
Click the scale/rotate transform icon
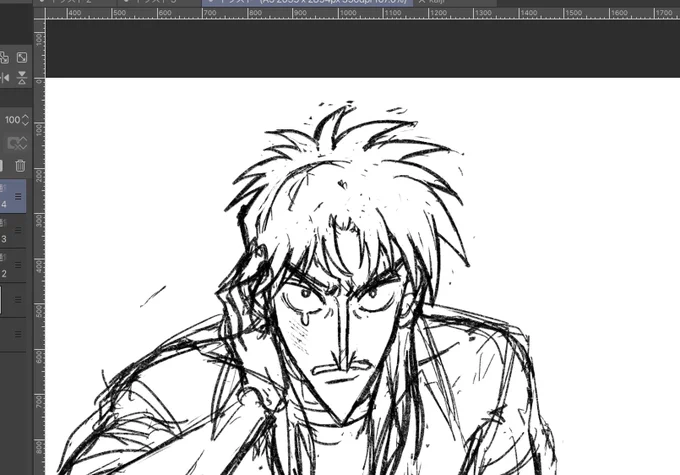pos(22,58)
